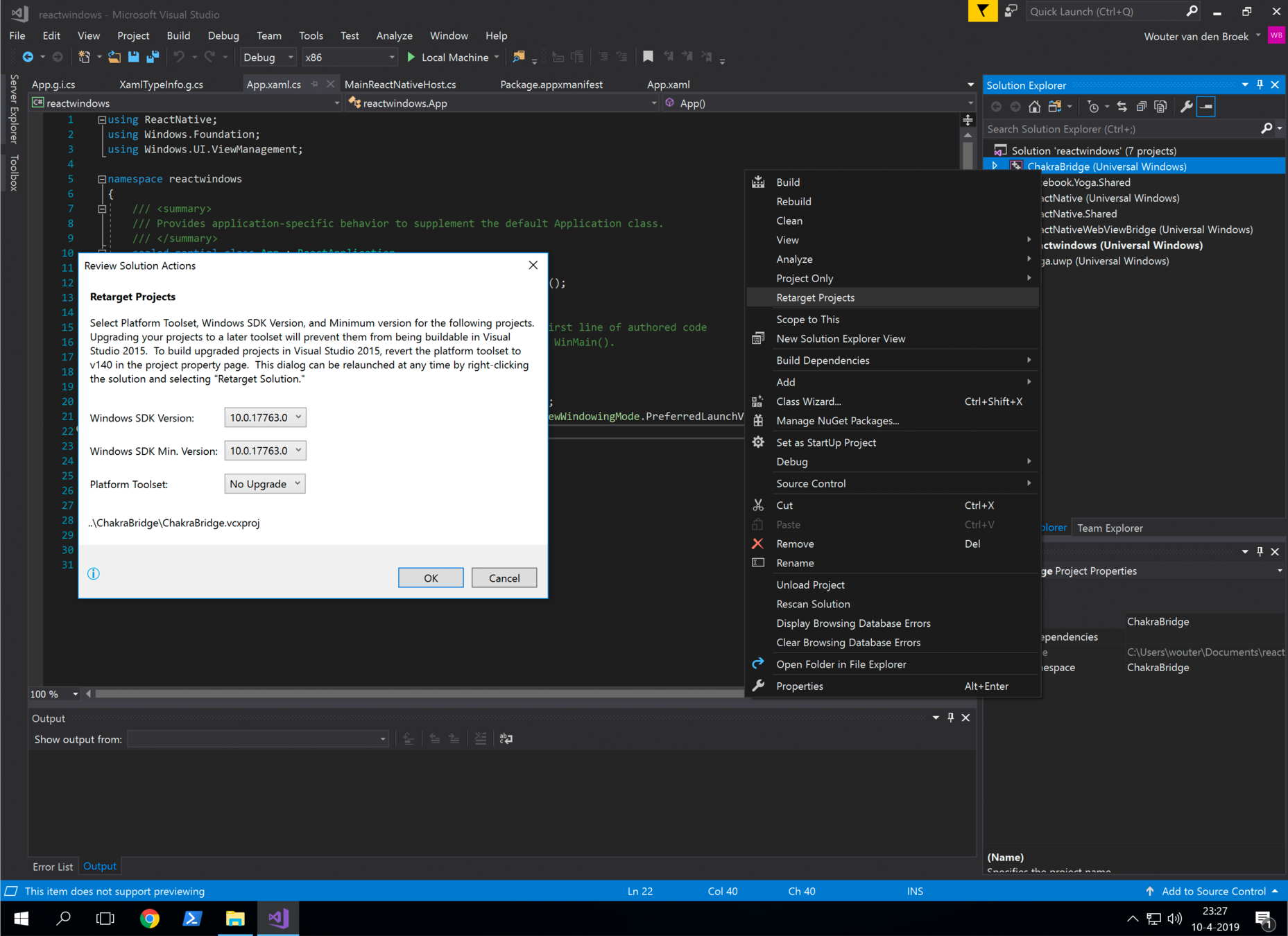This screenshot has height=936, width=1288.
Task: Click the Home icon in Solution Explorer
Action: (1034, 107)
